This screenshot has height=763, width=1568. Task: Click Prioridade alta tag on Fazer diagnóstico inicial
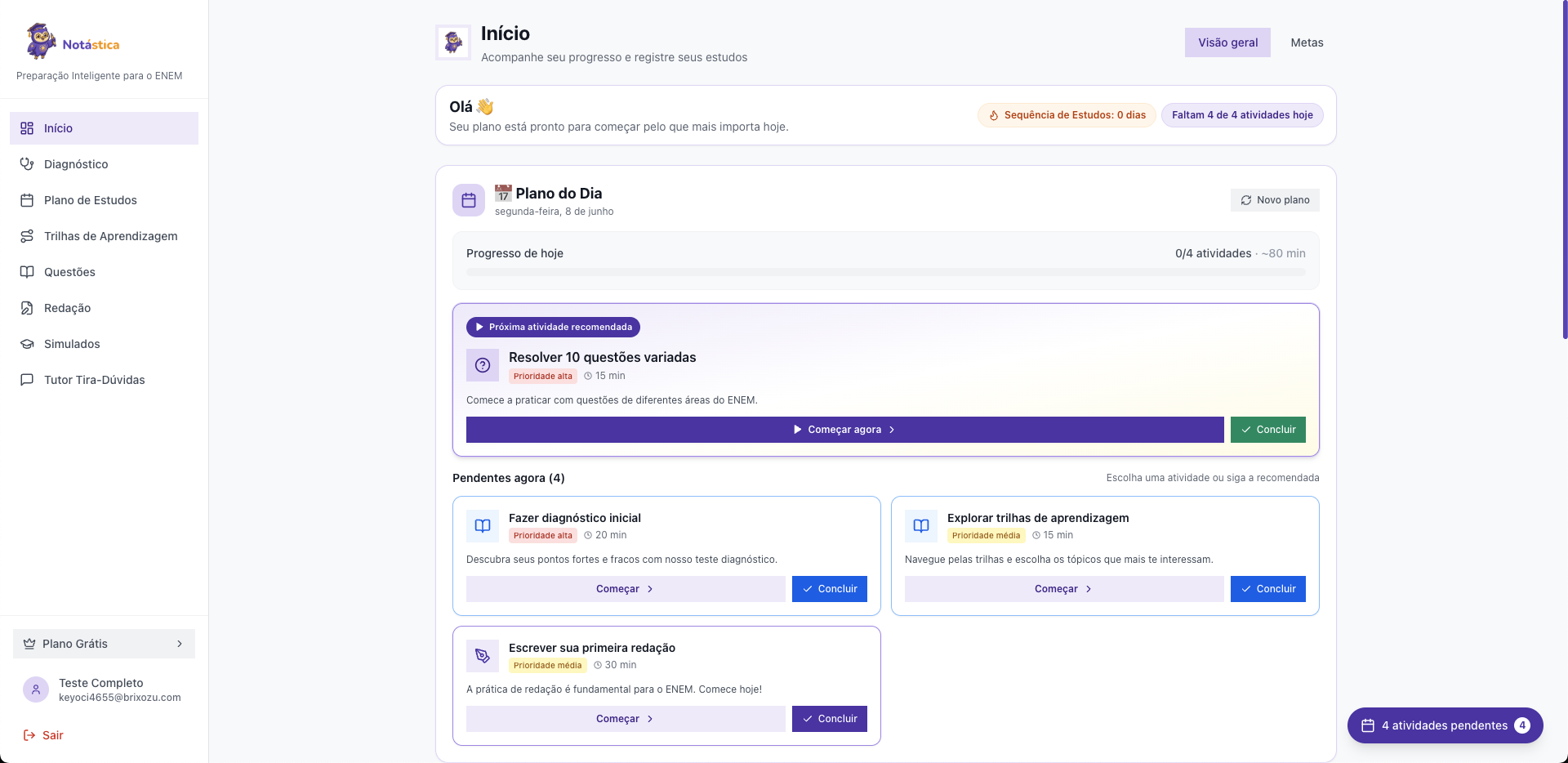tap(543, 536)
